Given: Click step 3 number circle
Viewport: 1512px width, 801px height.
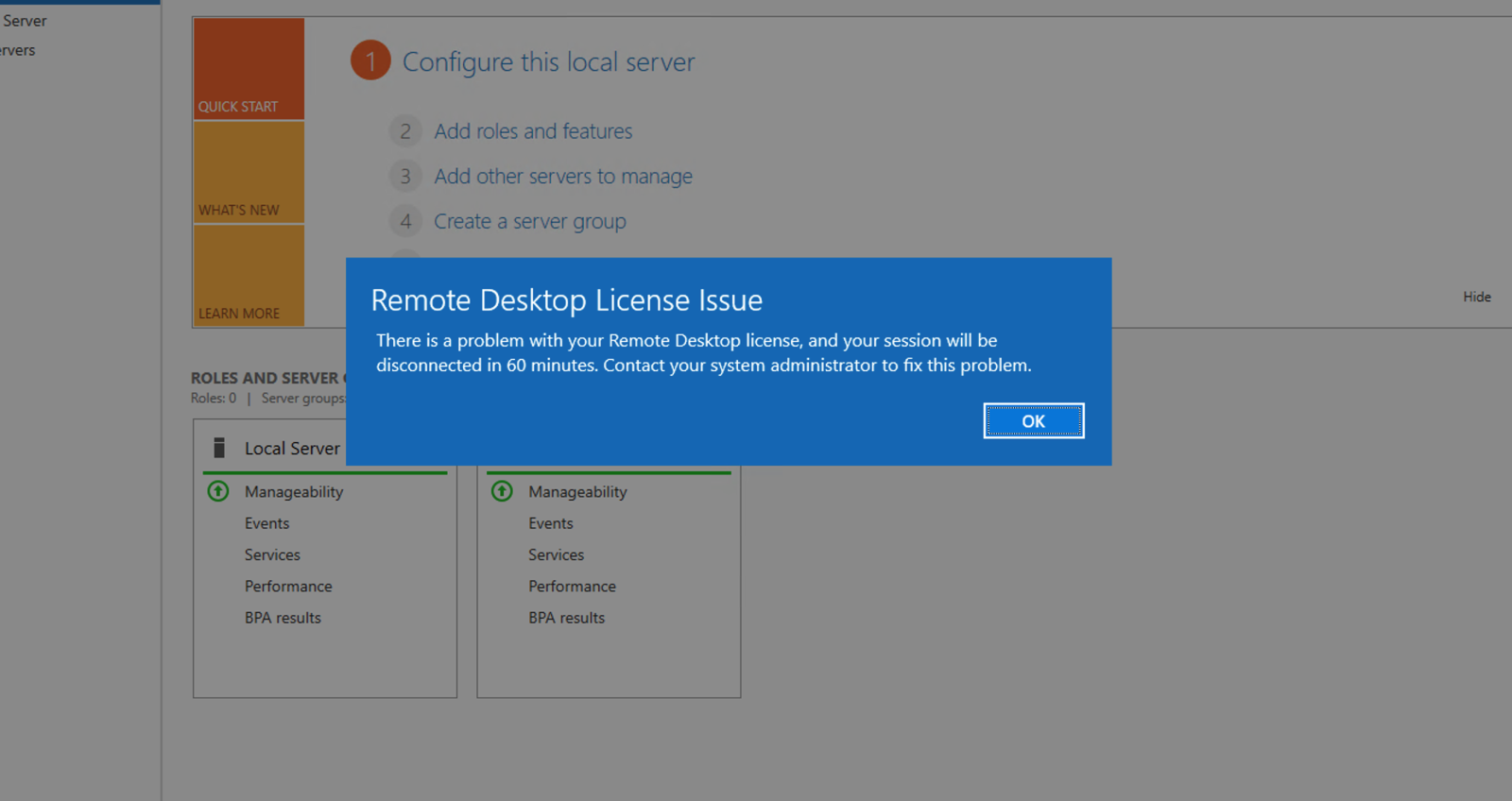Looking at the screenshot, I should (x=405, y=177).
